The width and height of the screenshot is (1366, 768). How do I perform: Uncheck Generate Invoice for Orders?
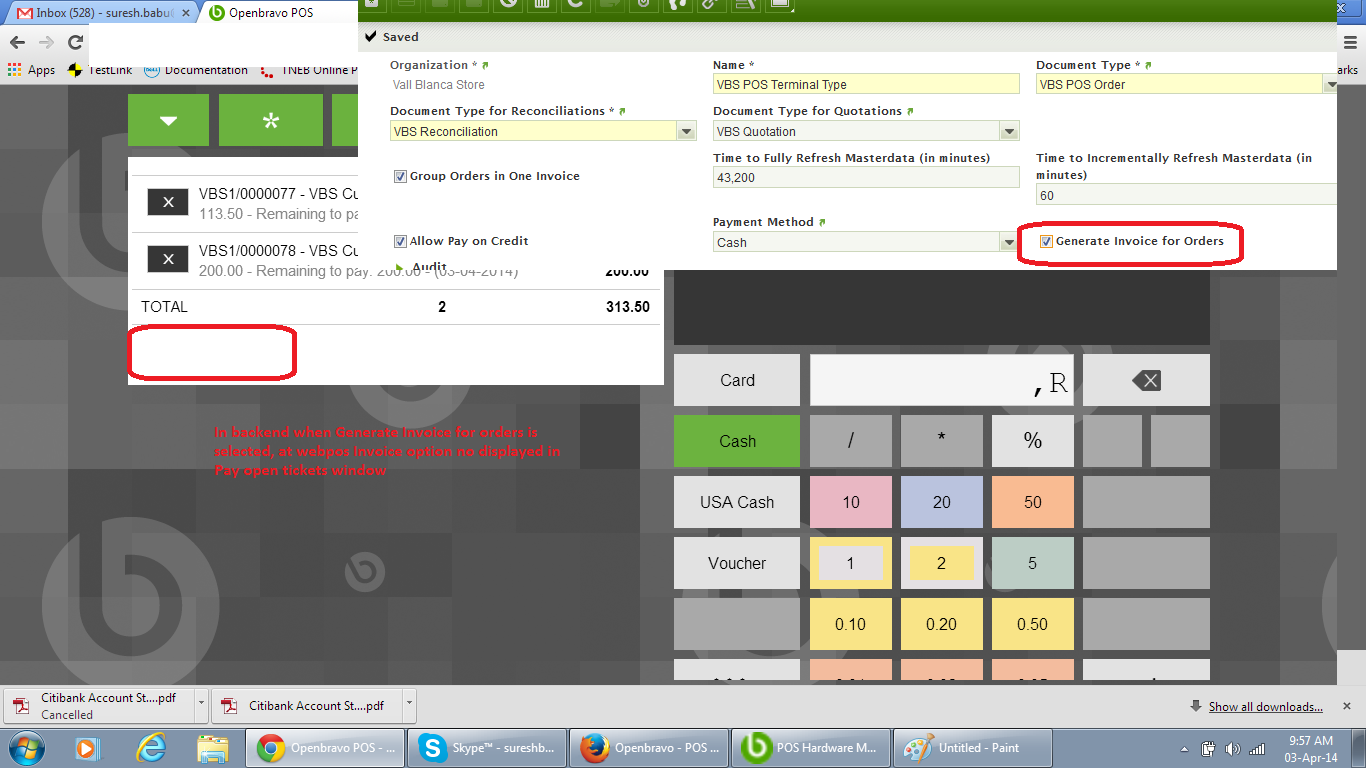pos(1046,241)
